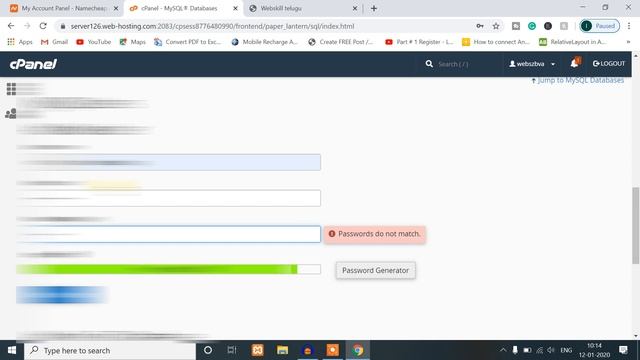This screenshot has height=360, width=640.
Task: Open the cPanel search magnifier icon
Action: (429, 64)
